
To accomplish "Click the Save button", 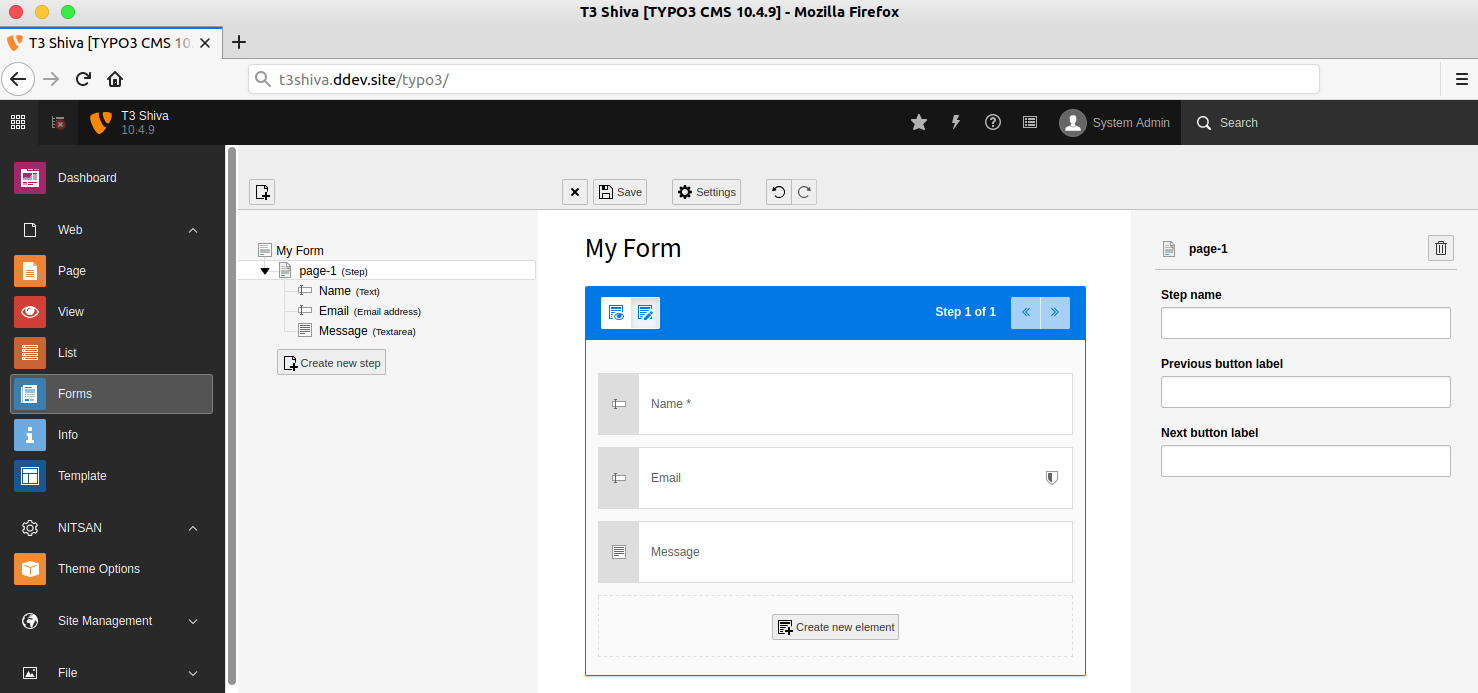I will [620, 192].
